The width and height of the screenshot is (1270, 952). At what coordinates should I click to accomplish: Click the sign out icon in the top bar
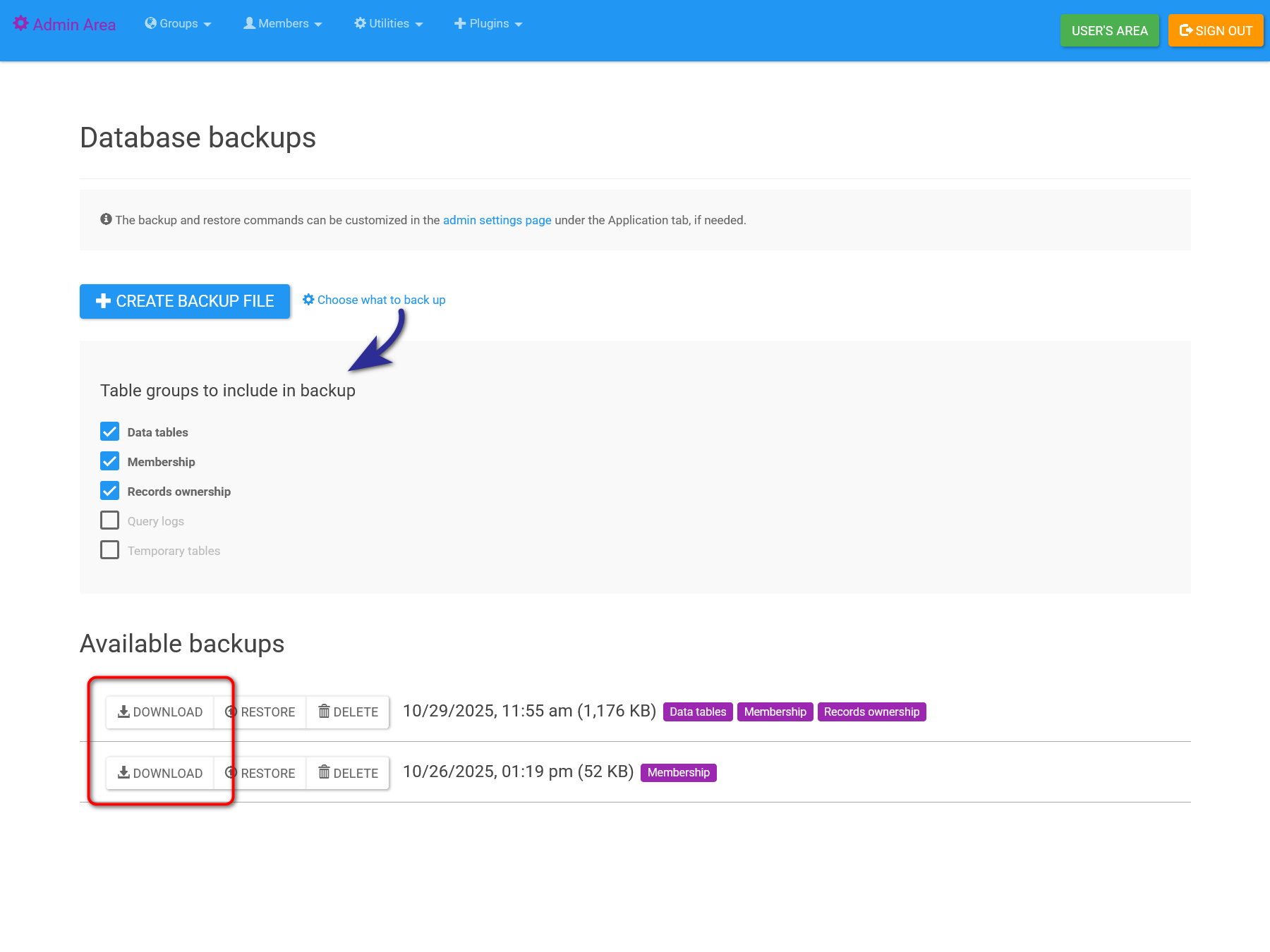click(1184, 30)
